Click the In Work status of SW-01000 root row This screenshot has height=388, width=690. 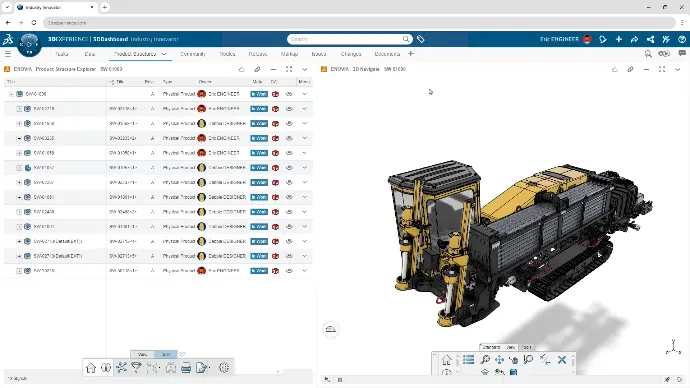click(x=259, y=94)
